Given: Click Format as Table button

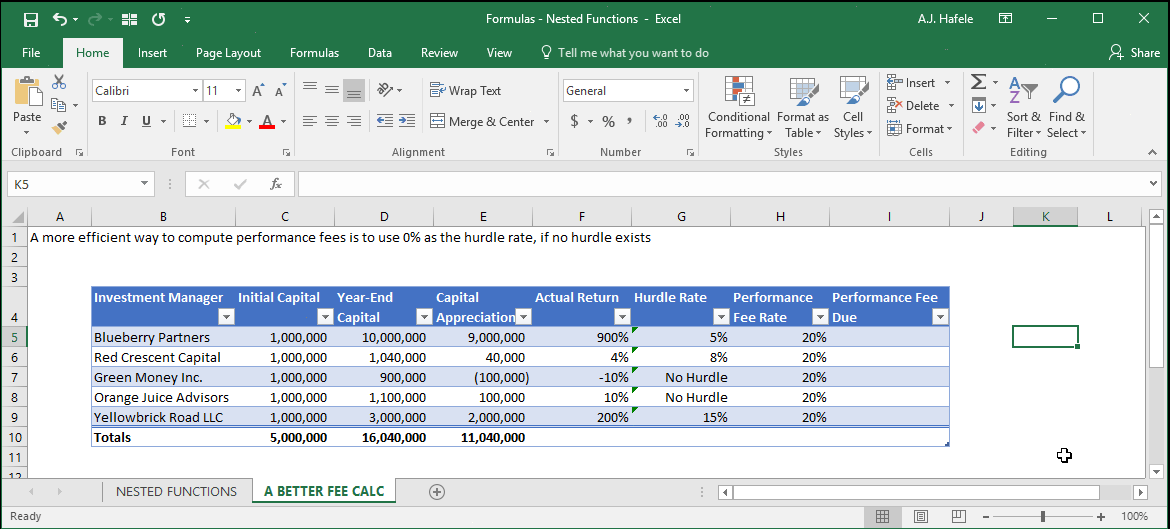Looking at the screenshot, I should [x=802, y=108].
